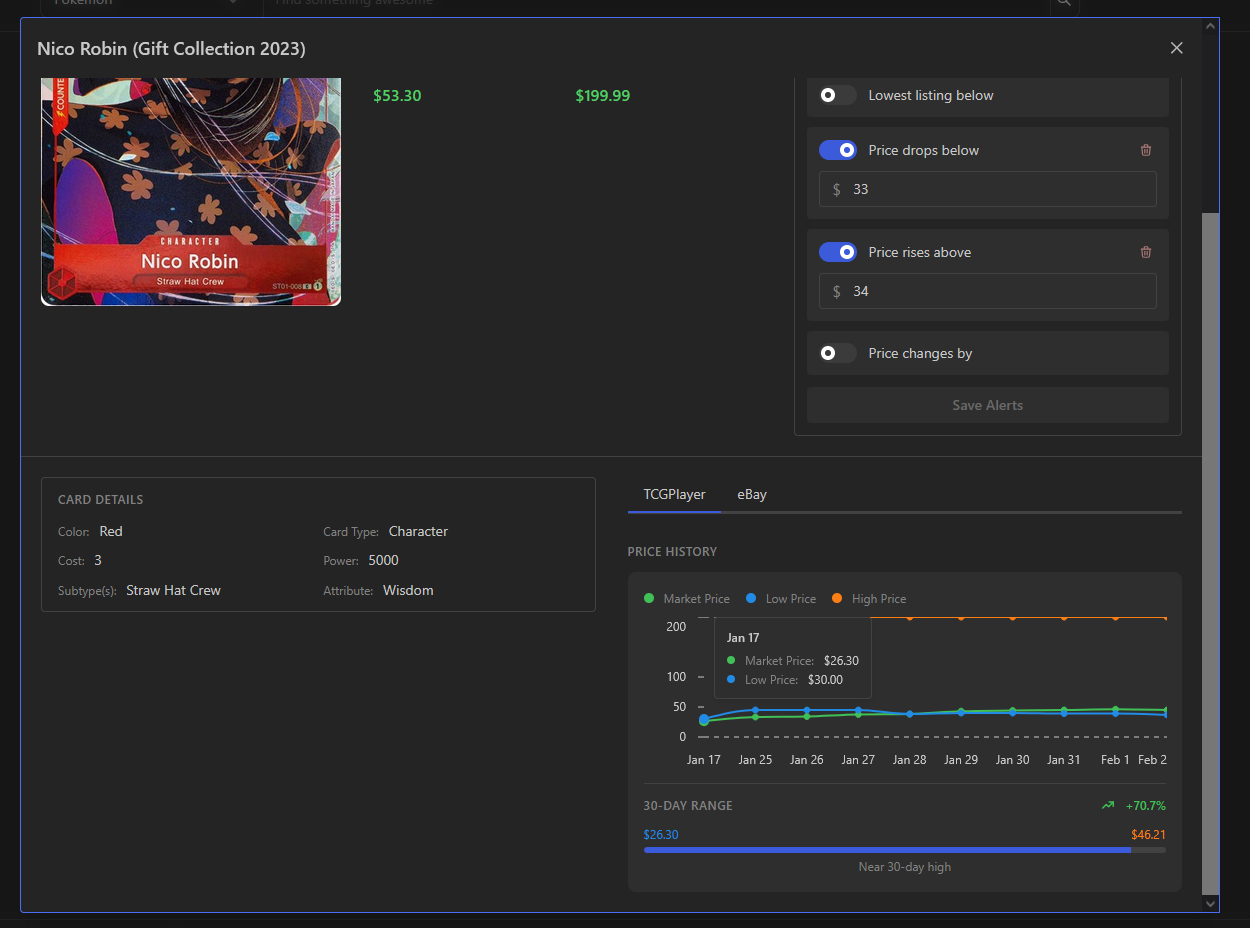Click the Wisdom attribute value
This screenshot has height=928, width=1250.
coord(408,590)
